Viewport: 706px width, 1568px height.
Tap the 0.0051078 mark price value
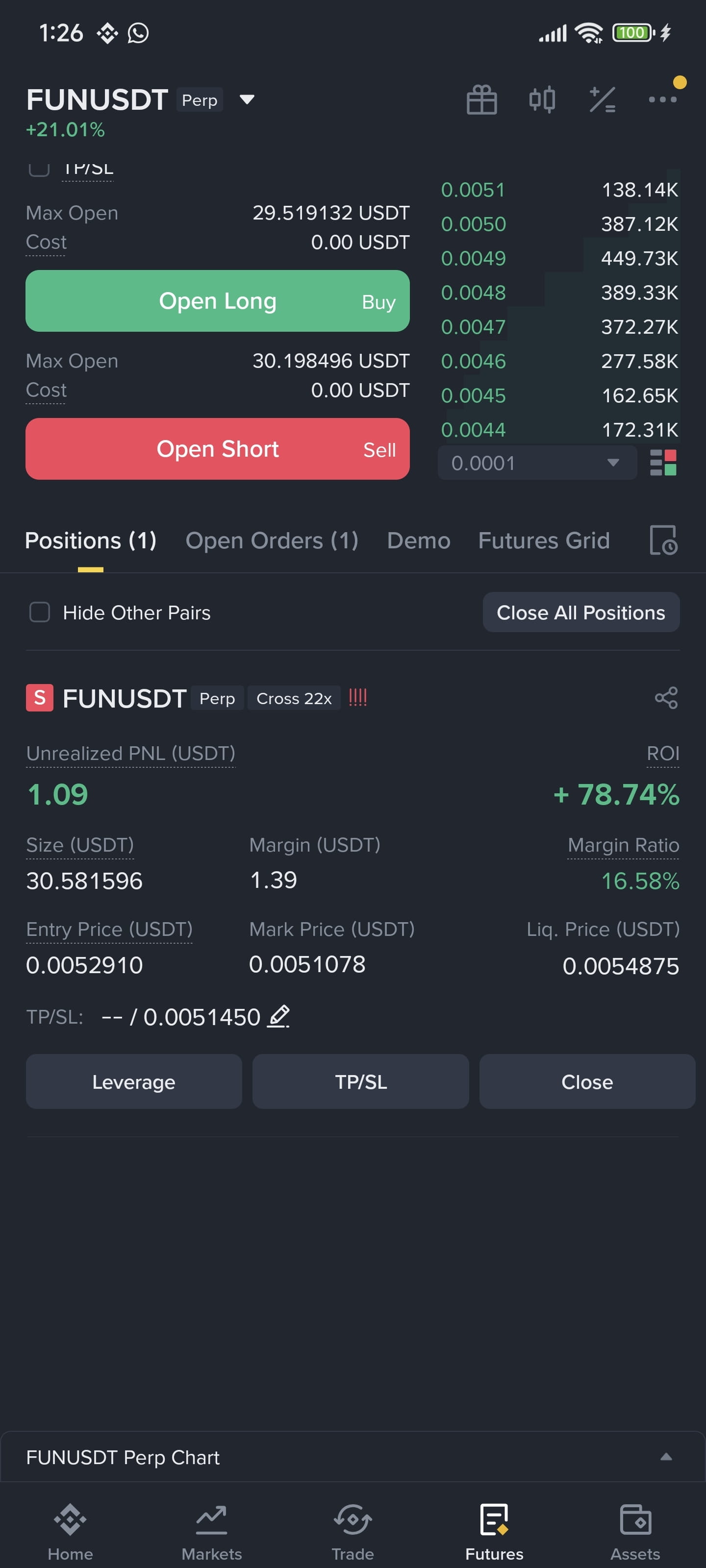tap(307, 964)
